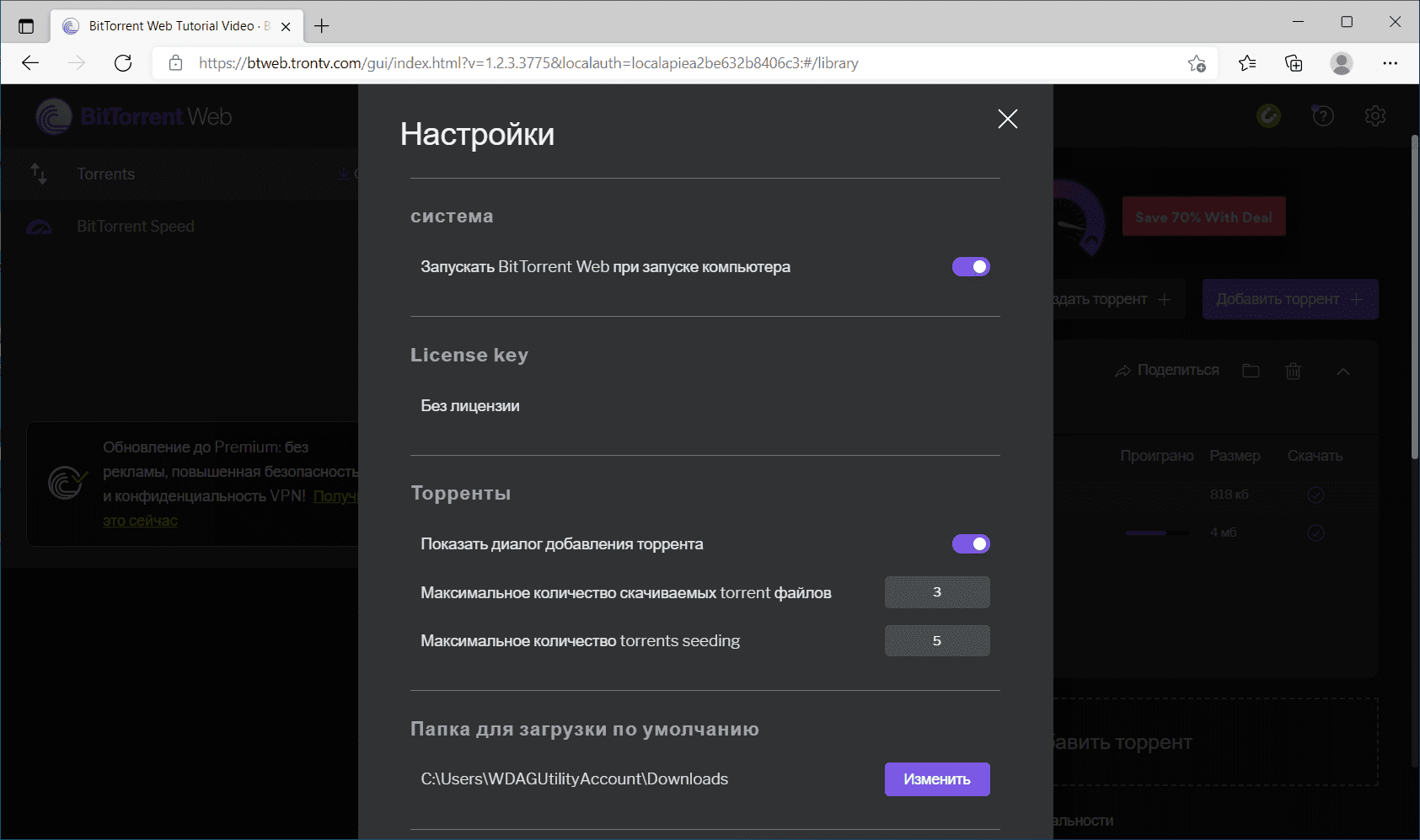Collapse the torrent panel with the chevron

coord(1343,372)
